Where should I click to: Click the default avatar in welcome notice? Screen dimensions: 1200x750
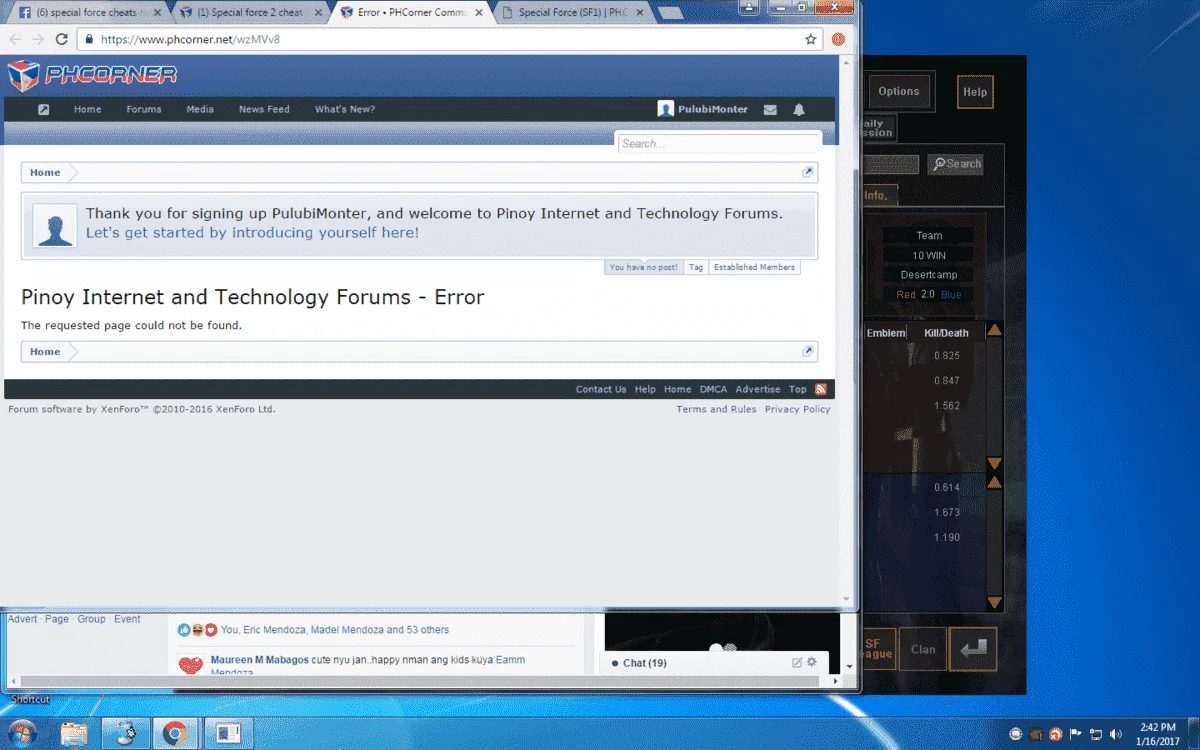click(x=54, y=225)
